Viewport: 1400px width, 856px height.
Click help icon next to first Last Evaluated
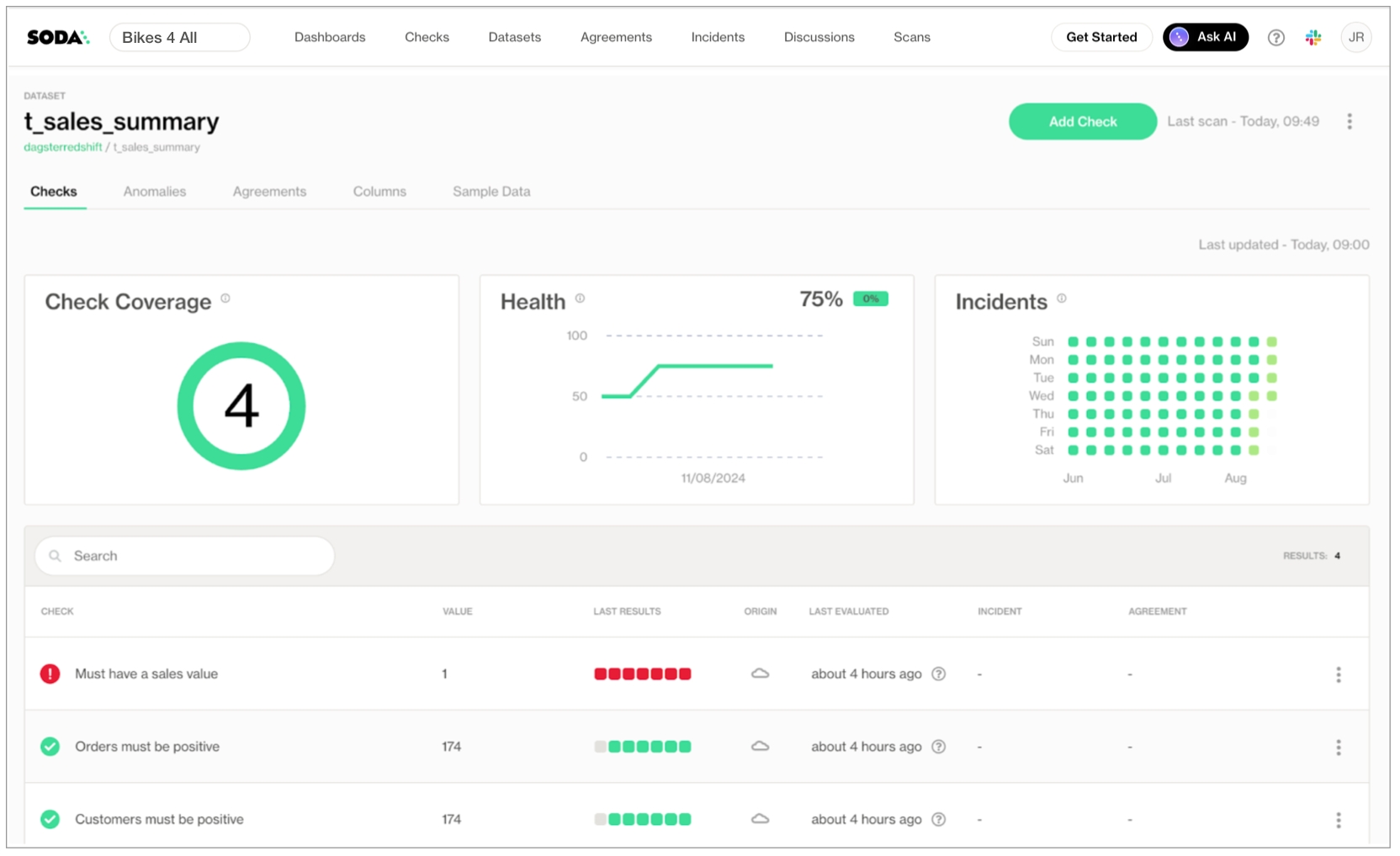[939, 674]
